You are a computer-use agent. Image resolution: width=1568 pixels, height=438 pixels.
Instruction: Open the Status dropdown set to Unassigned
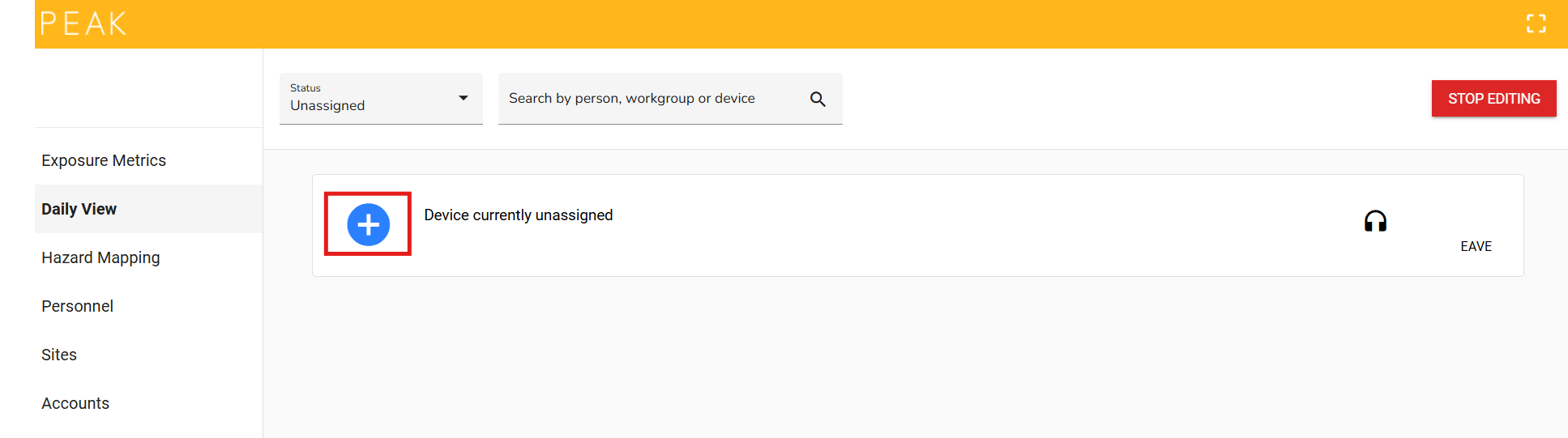pos(381,99)
